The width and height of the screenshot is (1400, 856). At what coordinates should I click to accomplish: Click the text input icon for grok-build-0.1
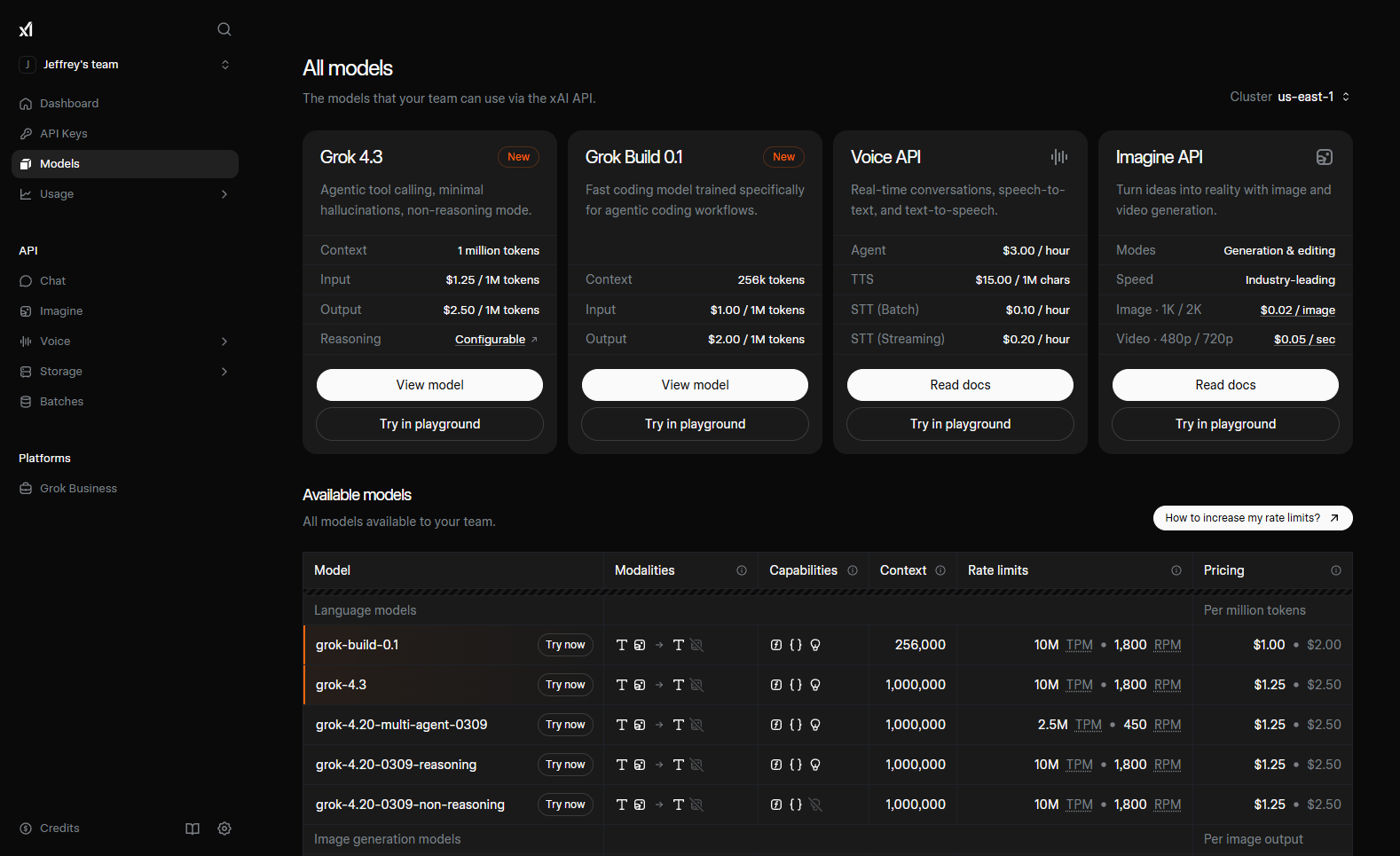click(x=622, y=645)
